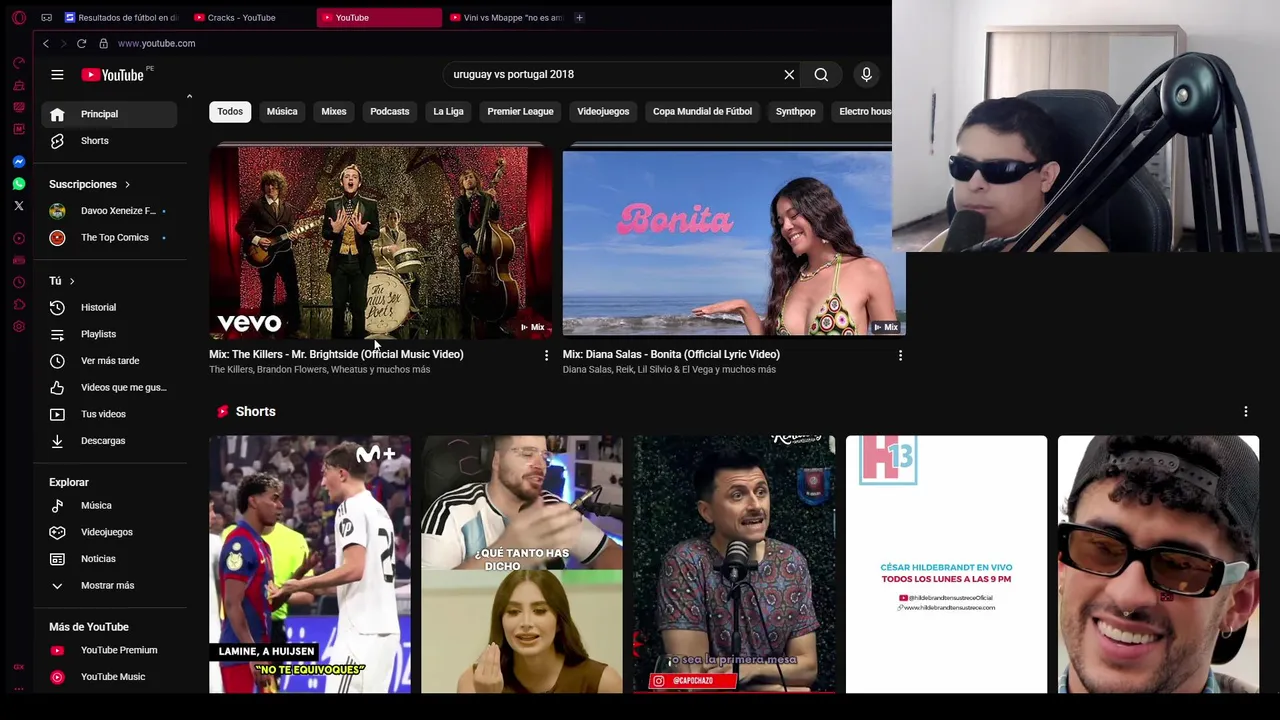
Task: Open the Opera menu logo icon
Action: tap(19, 18)
